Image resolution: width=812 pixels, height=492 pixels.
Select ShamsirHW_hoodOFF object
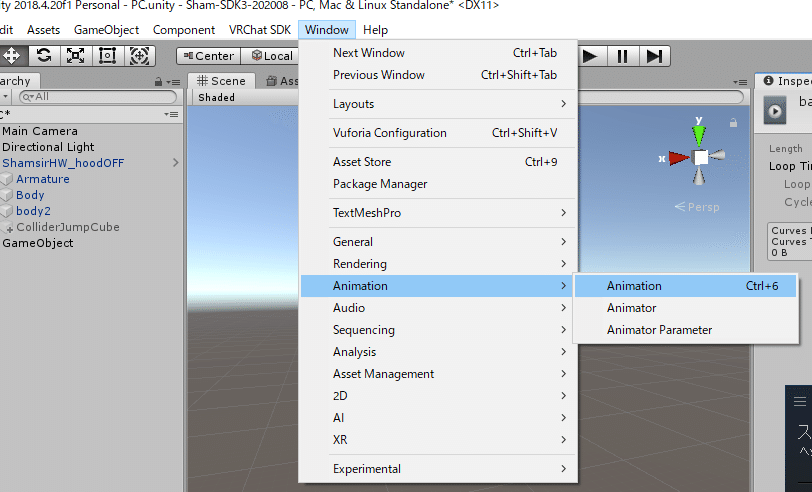(63, 163)
